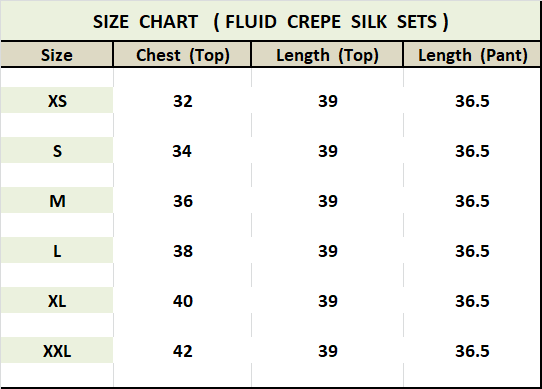
Task: Click chest value 40 for XL
Action: 183,301
